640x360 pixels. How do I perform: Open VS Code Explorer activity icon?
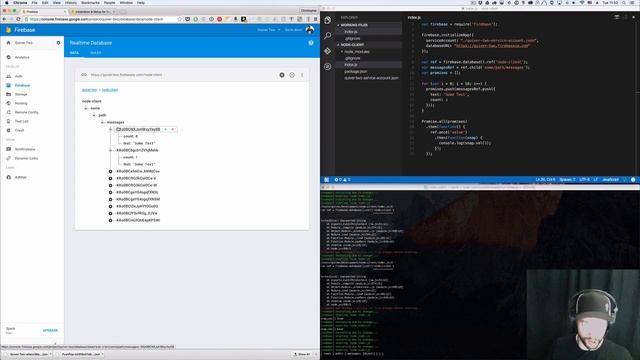[x=328, y=20]
